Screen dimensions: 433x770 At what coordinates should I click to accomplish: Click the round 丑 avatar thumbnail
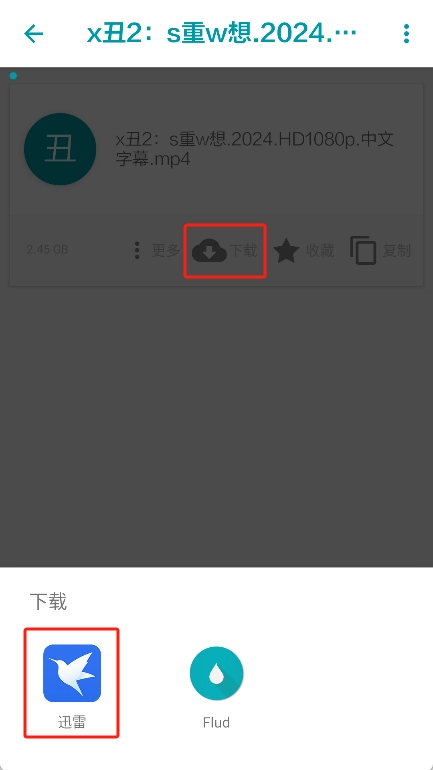pyautogui.click(x=60, y=149)
